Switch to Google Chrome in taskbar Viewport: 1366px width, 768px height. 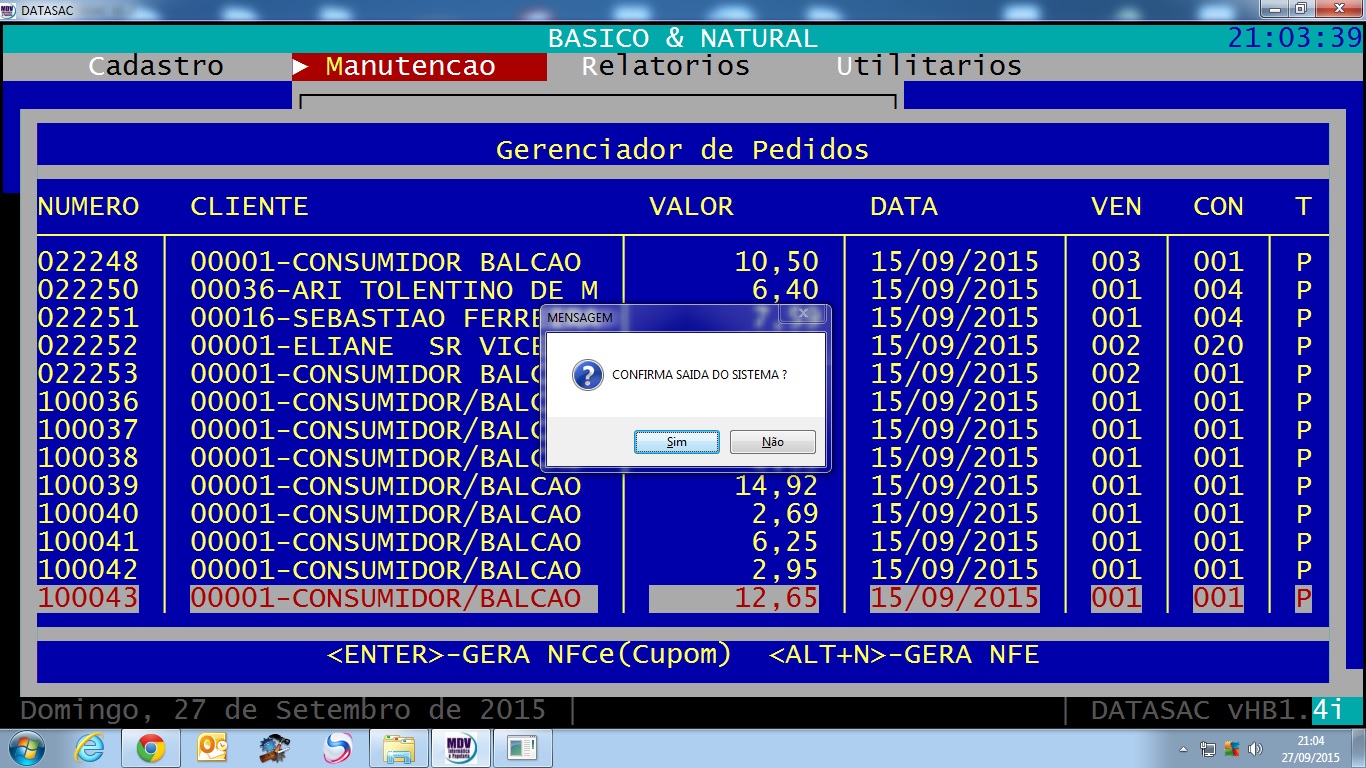click(x=151, y=748)
